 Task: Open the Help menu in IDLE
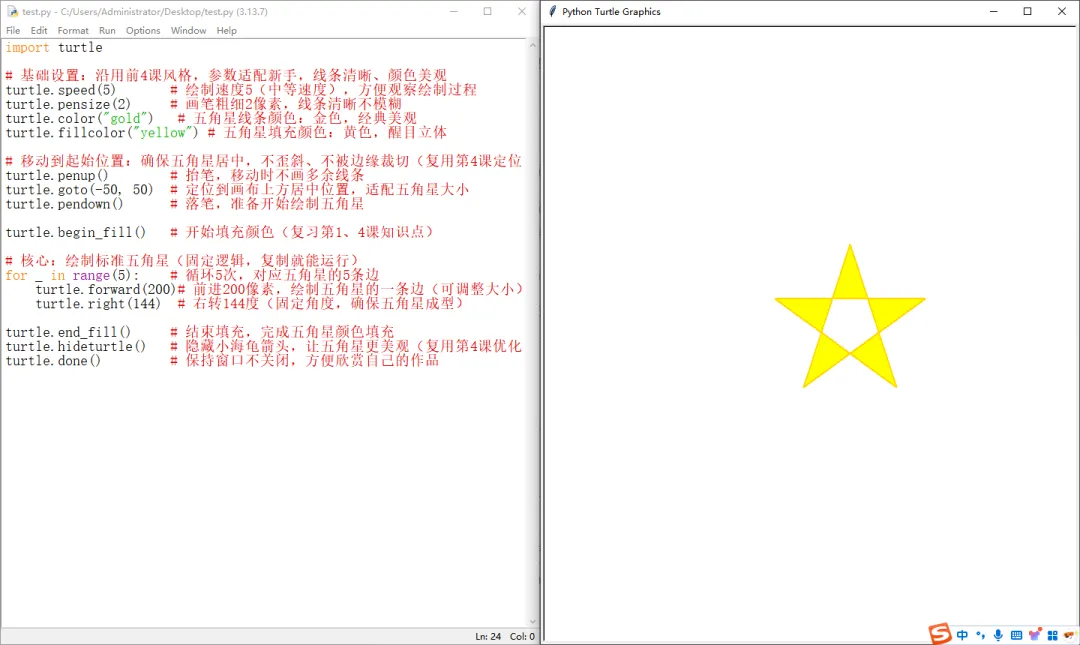(x=227, y=30)
